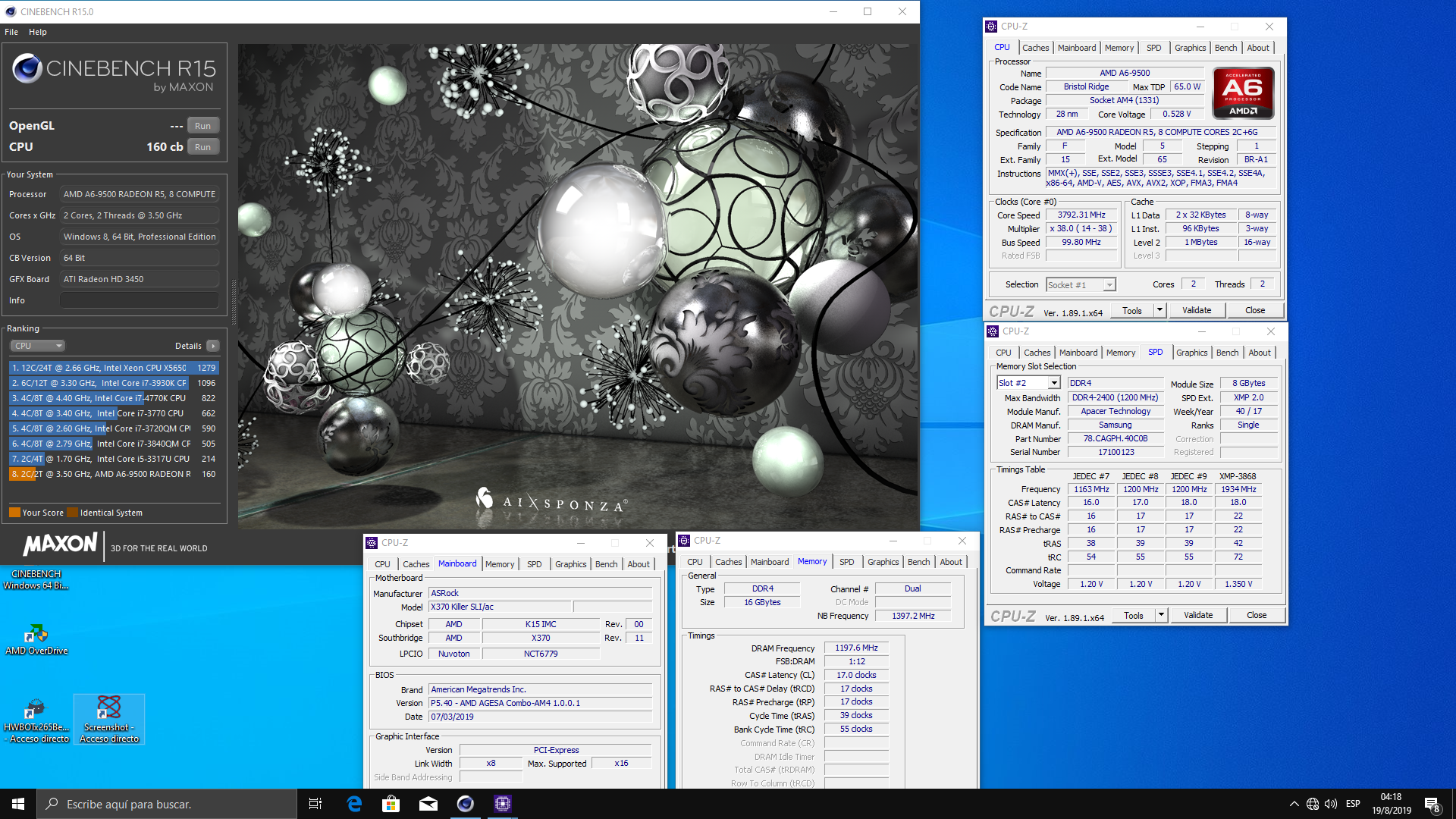This screenshot has height=819, width=1456.
Task: Click Close in top CPU-Z window
Action: click(x=1255, y=310)
